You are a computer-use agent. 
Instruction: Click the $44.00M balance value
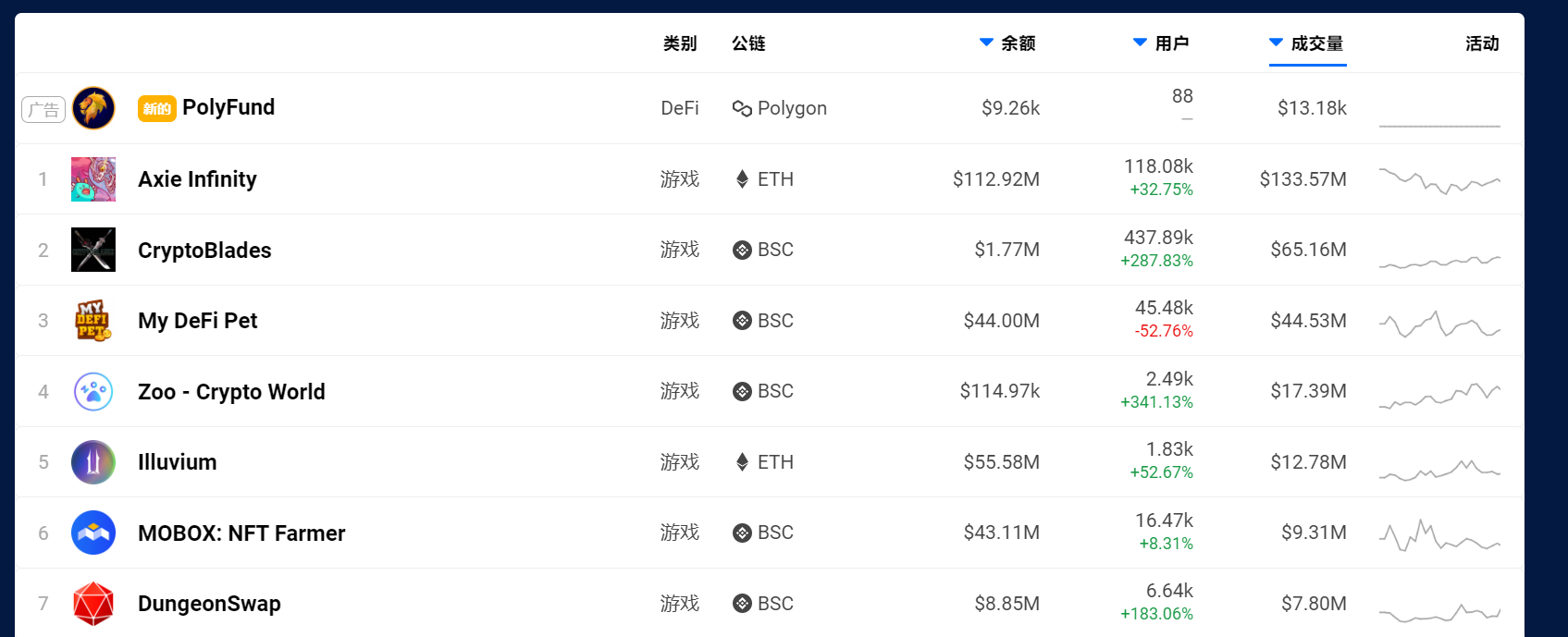coord(1002,321)
